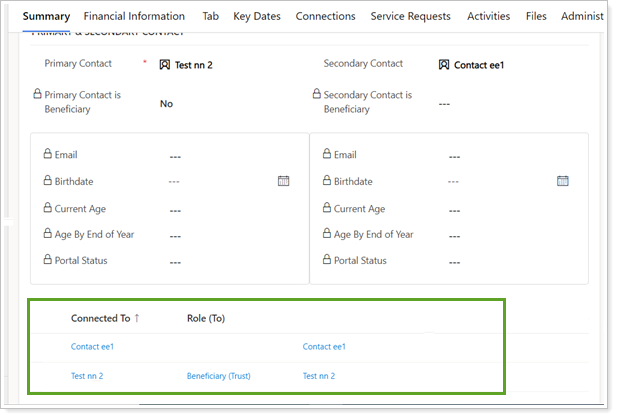Click lock icon next to primary Email
The image size is (617, 418).
[x=47, y=155]
